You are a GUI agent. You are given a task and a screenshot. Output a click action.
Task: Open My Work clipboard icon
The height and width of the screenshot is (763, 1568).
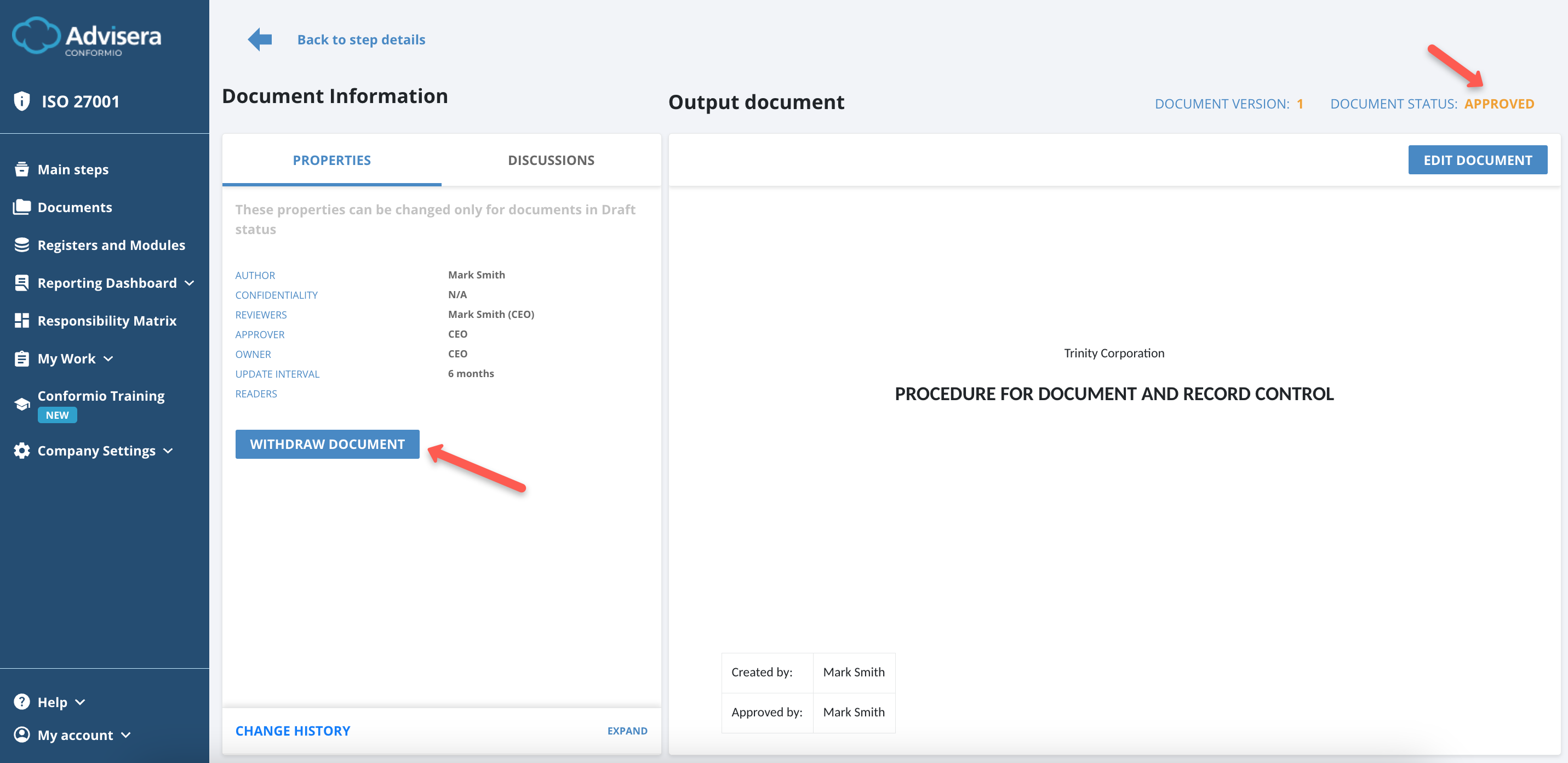click(x=21, y=358)
